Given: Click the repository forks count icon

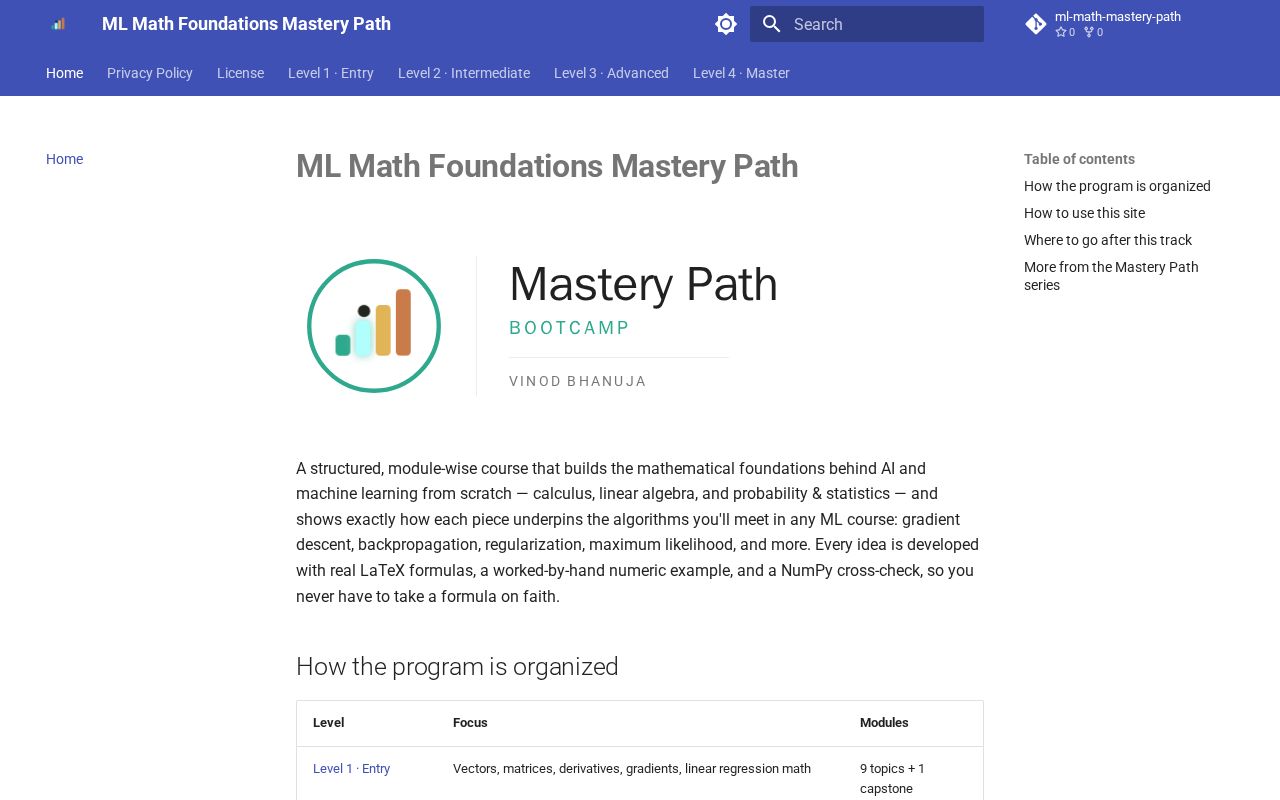Looking at the screenshot, I should click(1089, 32).
